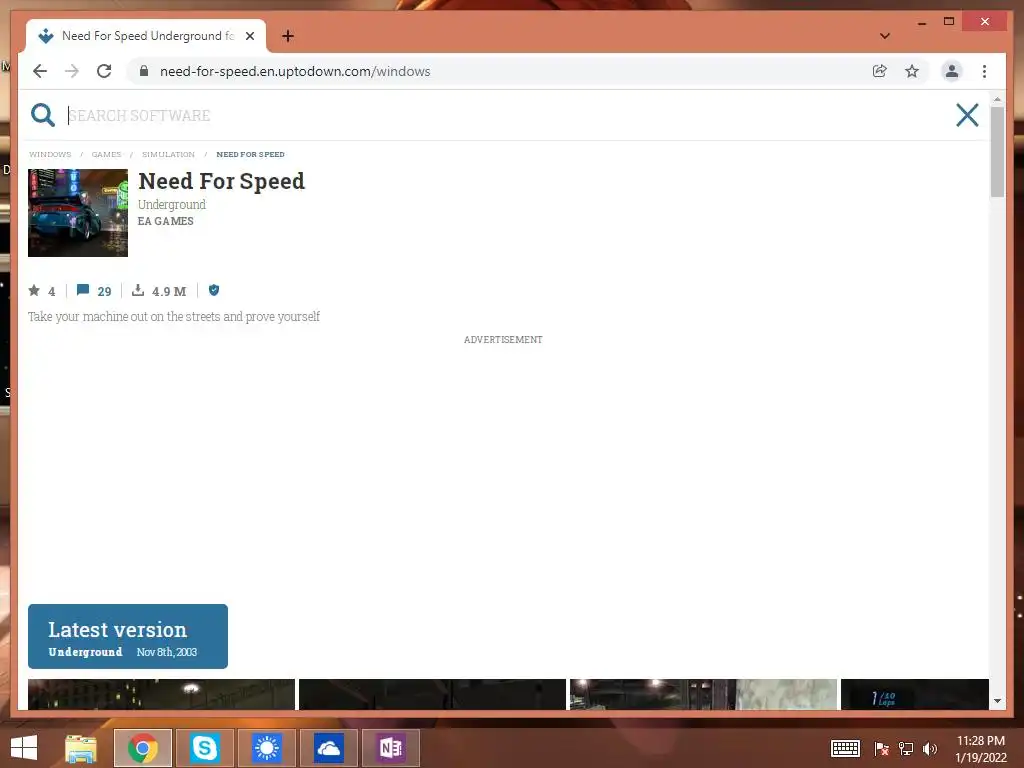
Task: Open a new browser tab
Action: 287,36
